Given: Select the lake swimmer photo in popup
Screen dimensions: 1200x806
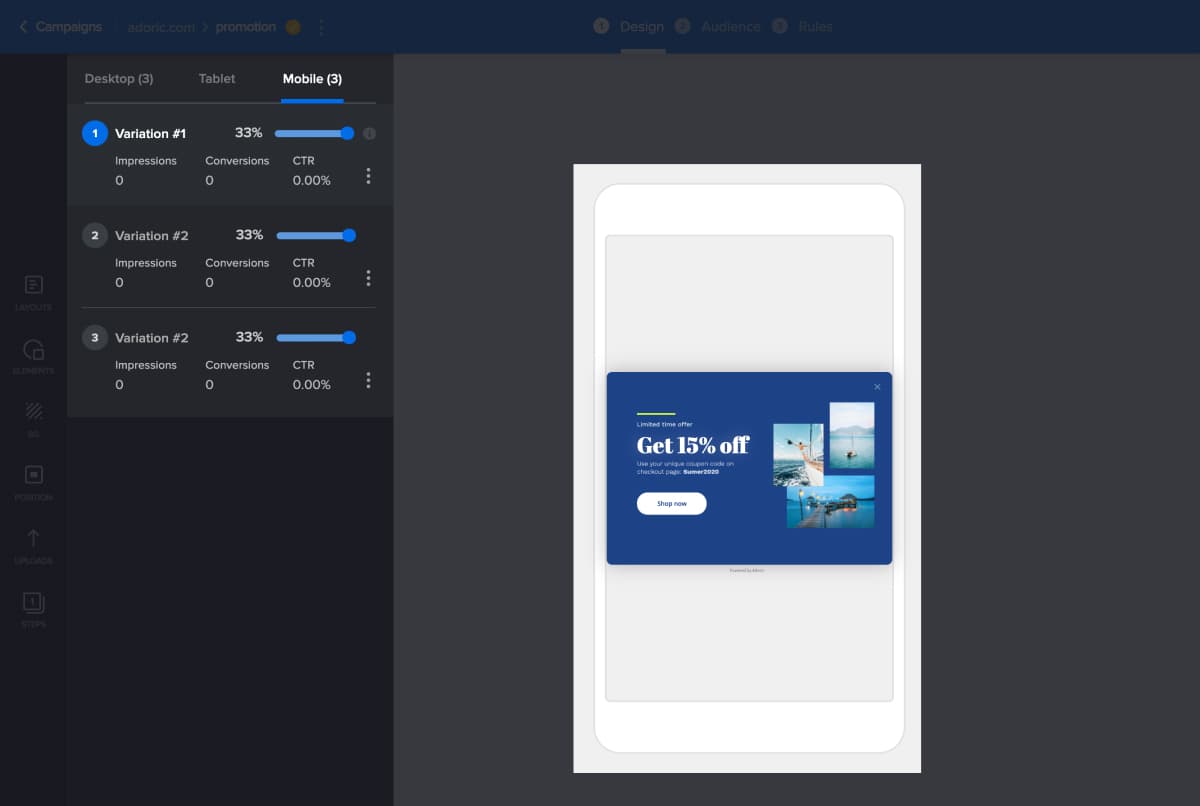Looking at the screenshot, I should tap(852, 435).
